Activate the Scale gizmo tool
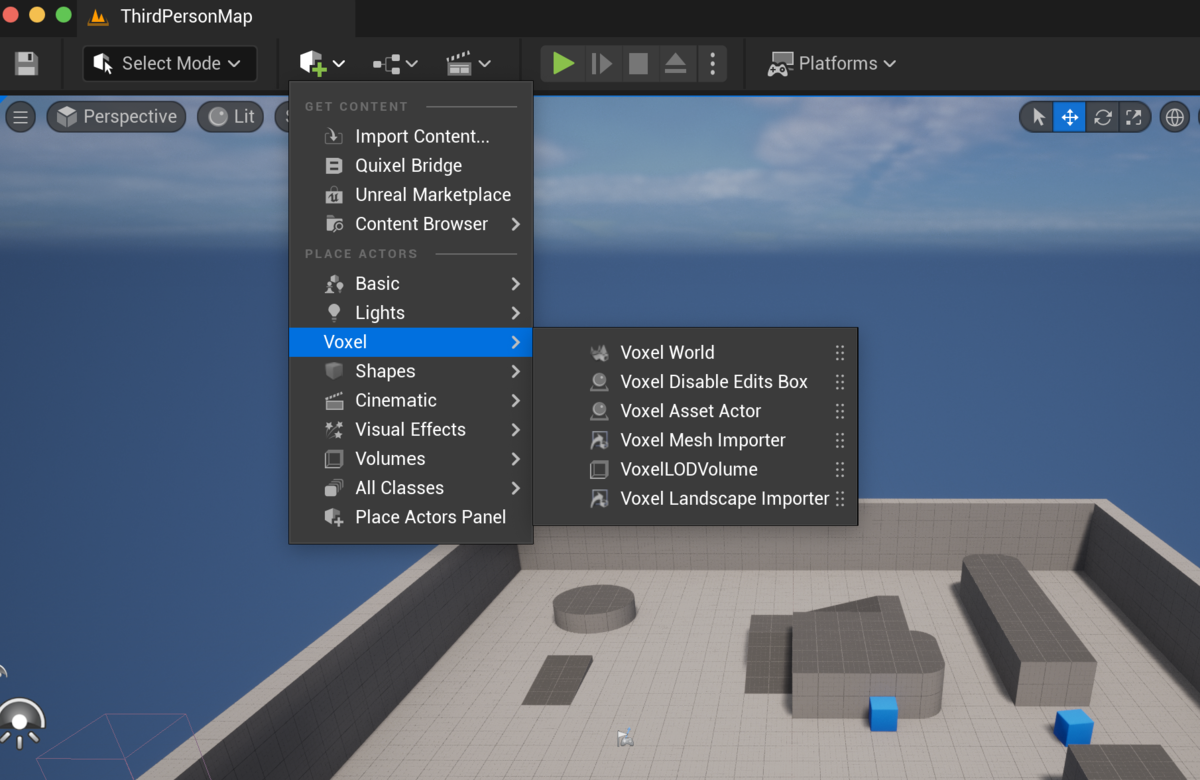 (x=1133, y=117)
